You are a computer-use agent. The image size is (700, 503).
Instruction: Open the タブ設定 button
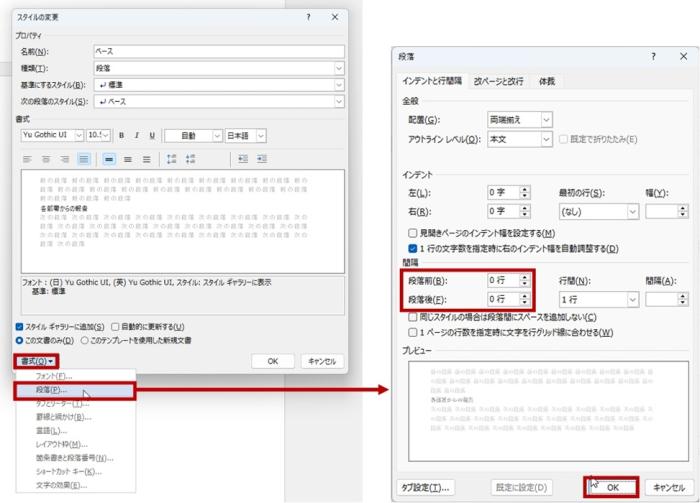(x=423, y=487)
